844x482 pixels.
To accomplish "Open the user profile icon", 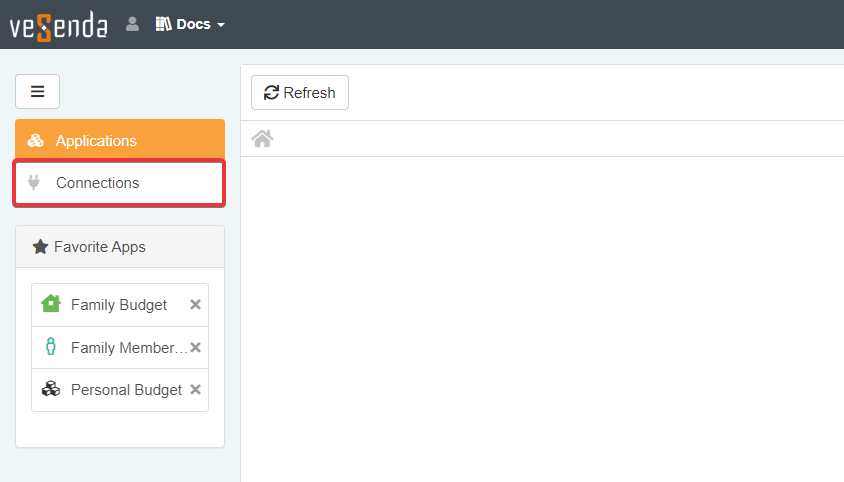I will (132, 24).
